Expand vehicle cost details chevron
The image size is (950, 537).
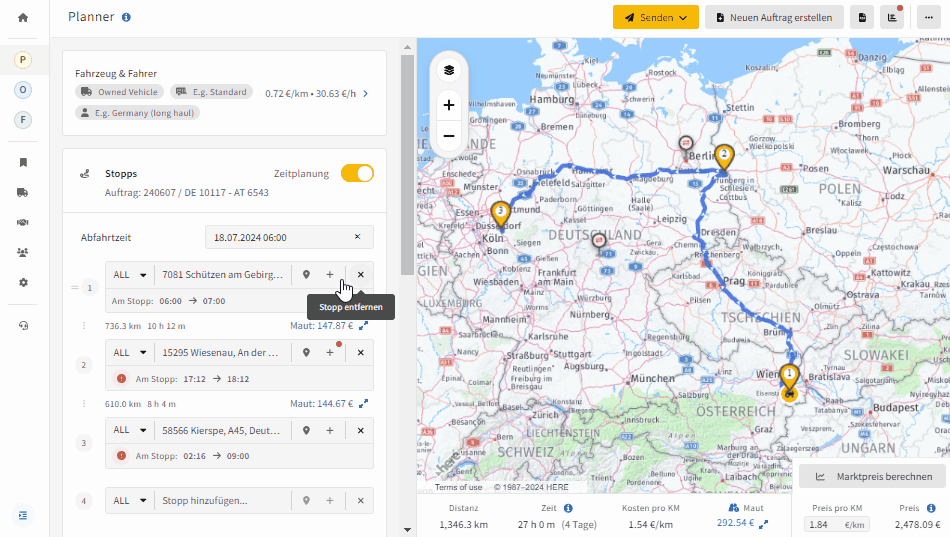(x=365, y=93)
